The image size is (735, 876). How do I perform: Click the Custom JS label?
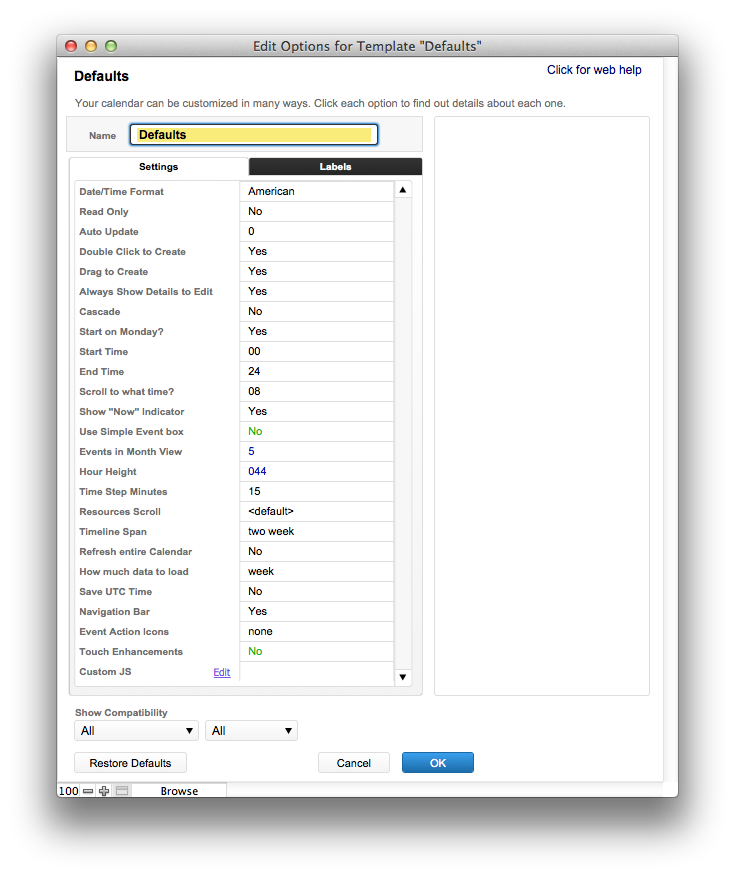pos(105,672)
